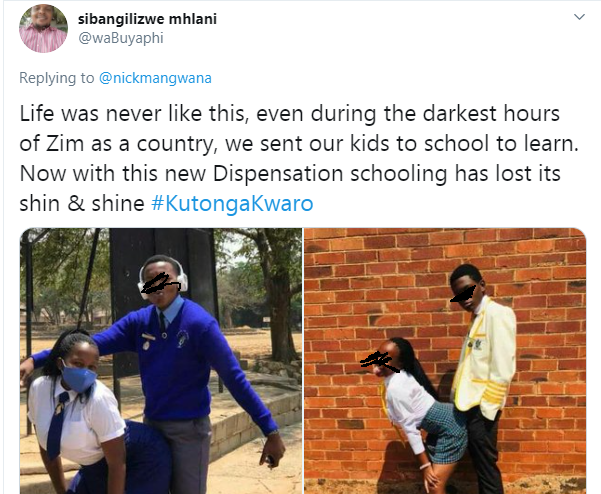Click the white blazer in right photo

(486, 358)
